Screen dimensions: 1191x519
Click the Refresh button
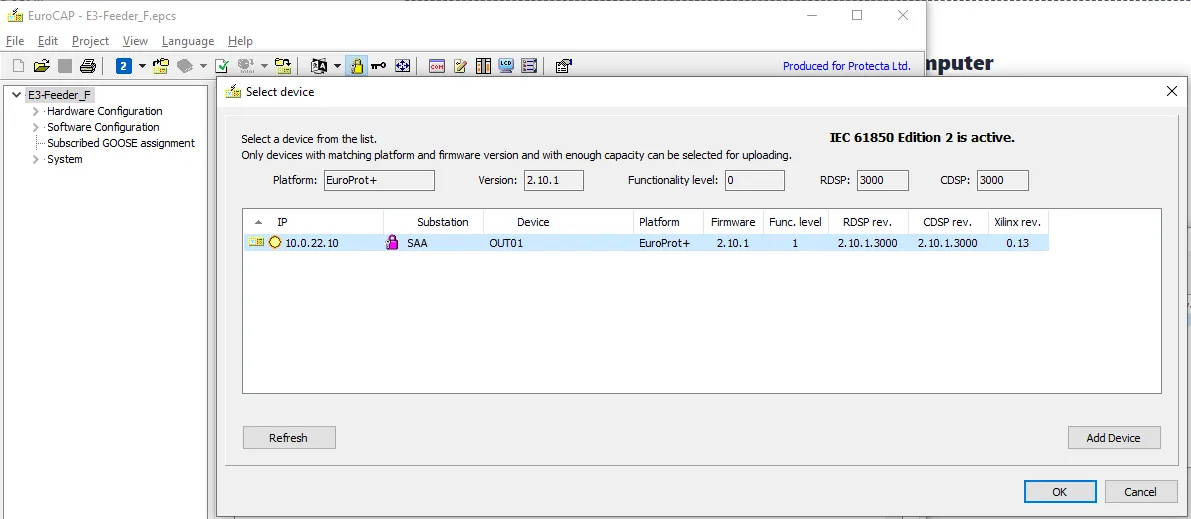pyautogui.click(x=289, y=438)
